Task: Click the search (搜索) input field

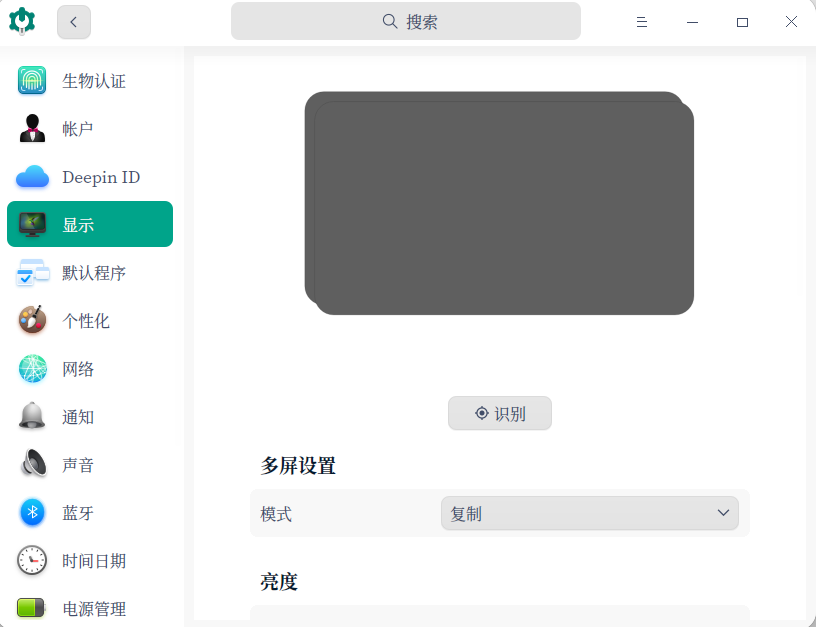Action: pyautogui.click(x=405, y=21)
